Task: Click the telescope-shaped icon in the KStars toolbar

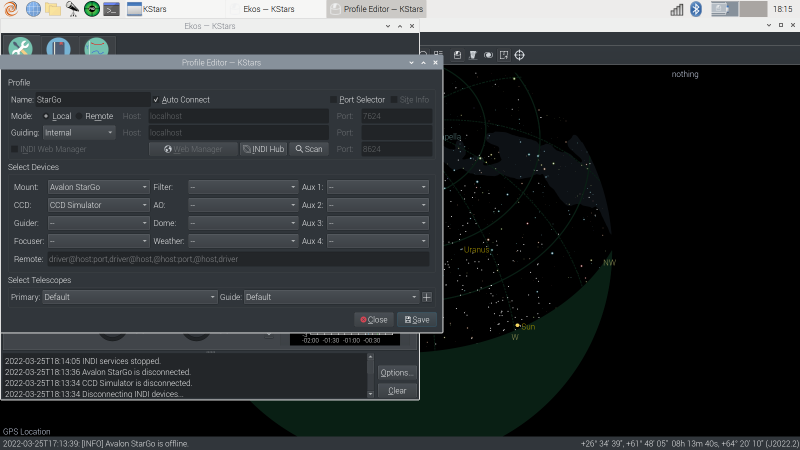Action: 473,55
